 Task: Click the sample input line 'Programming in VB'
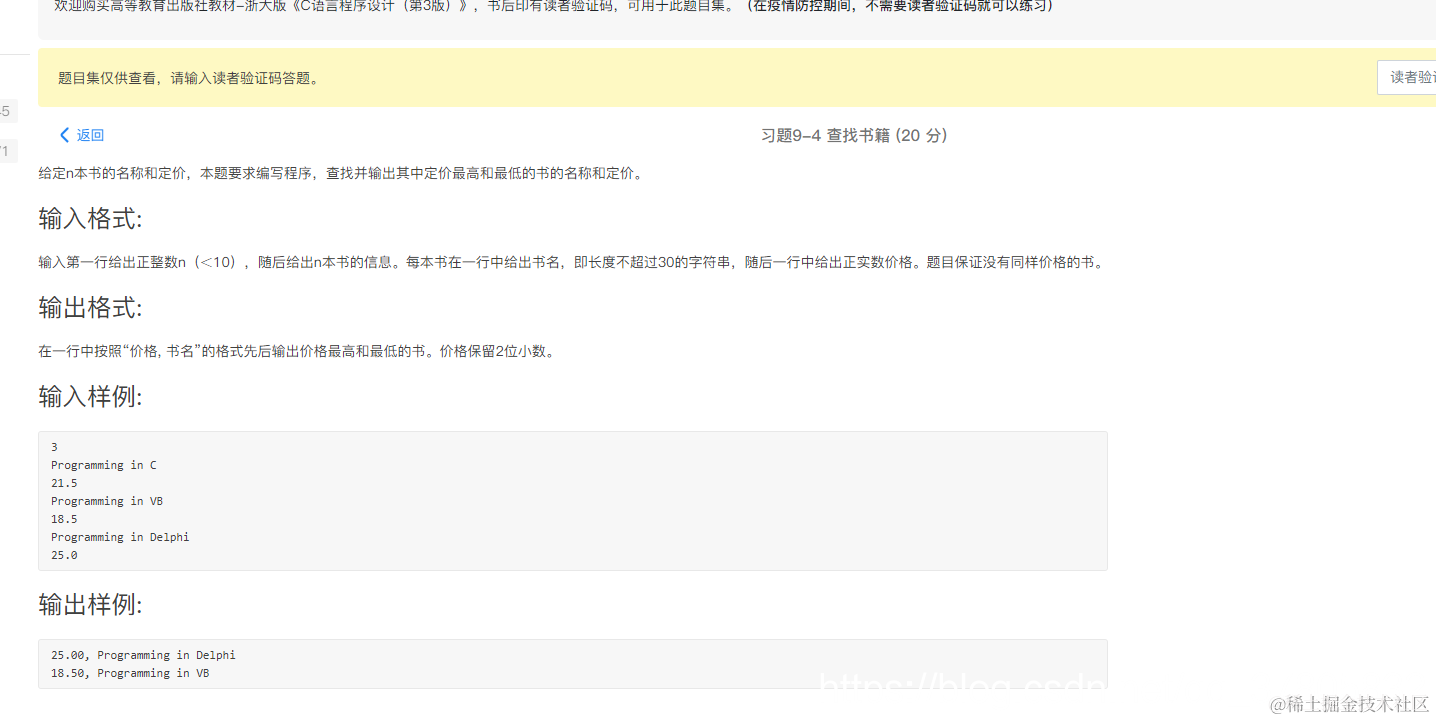click(x=107, y=501)
